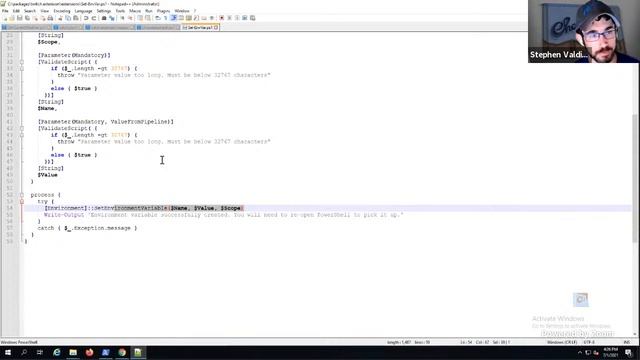This screenshot has height=360, width=640.
Task: Click Windows PowerShell language in status bar
Action: (19, 342)
